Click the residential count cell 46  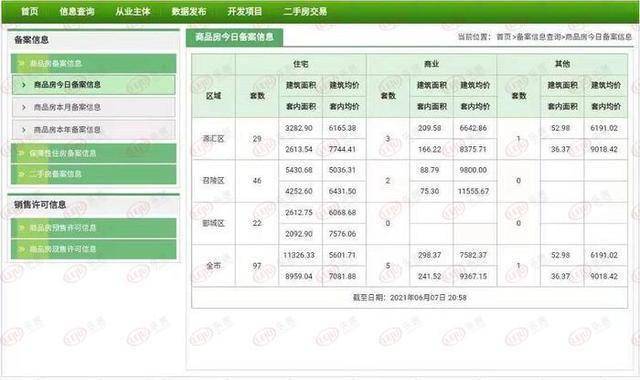pyautogui.click(x=257, y=181)
